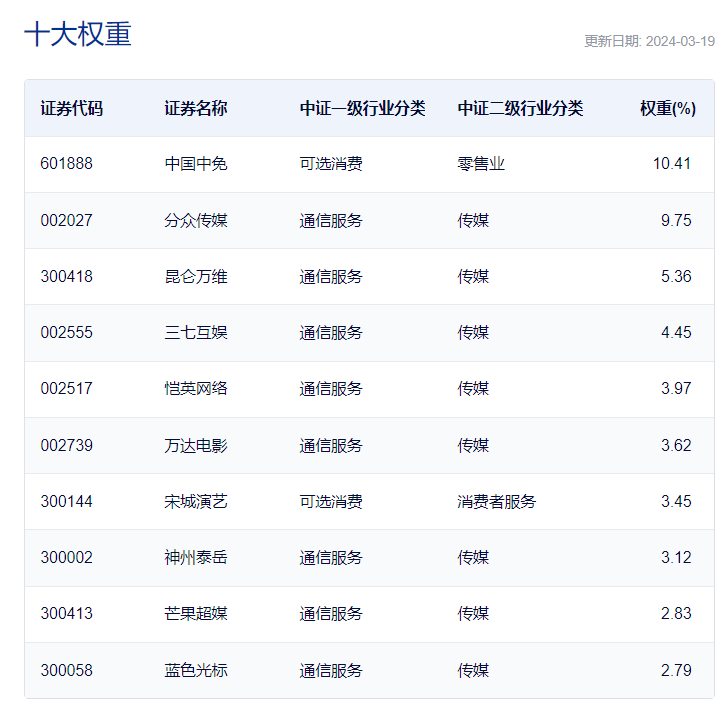Screen dimensions: 727x707
Task: Click the weight value 10.41
Action: point(672,164)
